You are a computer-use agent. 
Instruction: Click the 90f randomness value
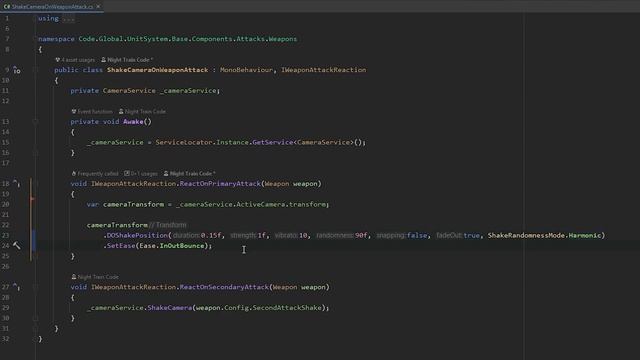click(362, 235)
